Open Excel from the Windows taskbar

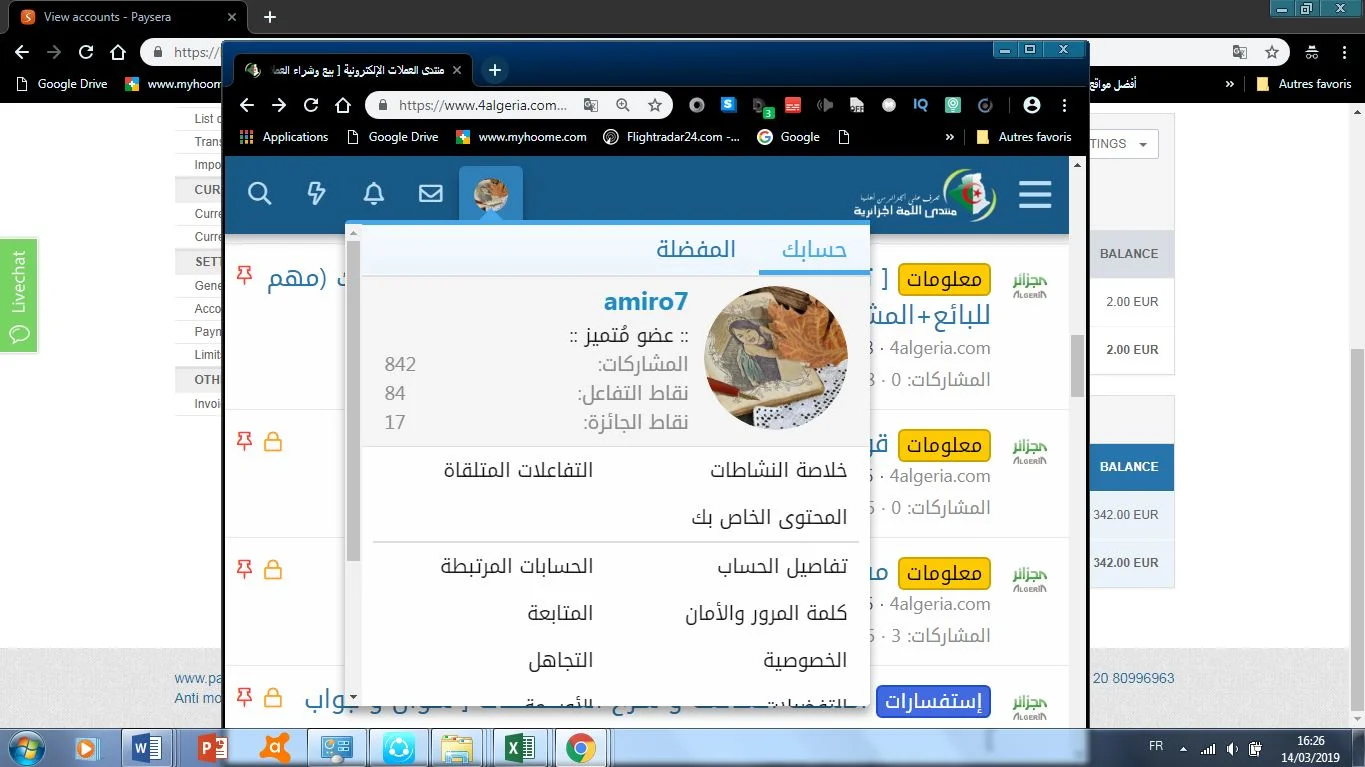[x=518, y=747]
